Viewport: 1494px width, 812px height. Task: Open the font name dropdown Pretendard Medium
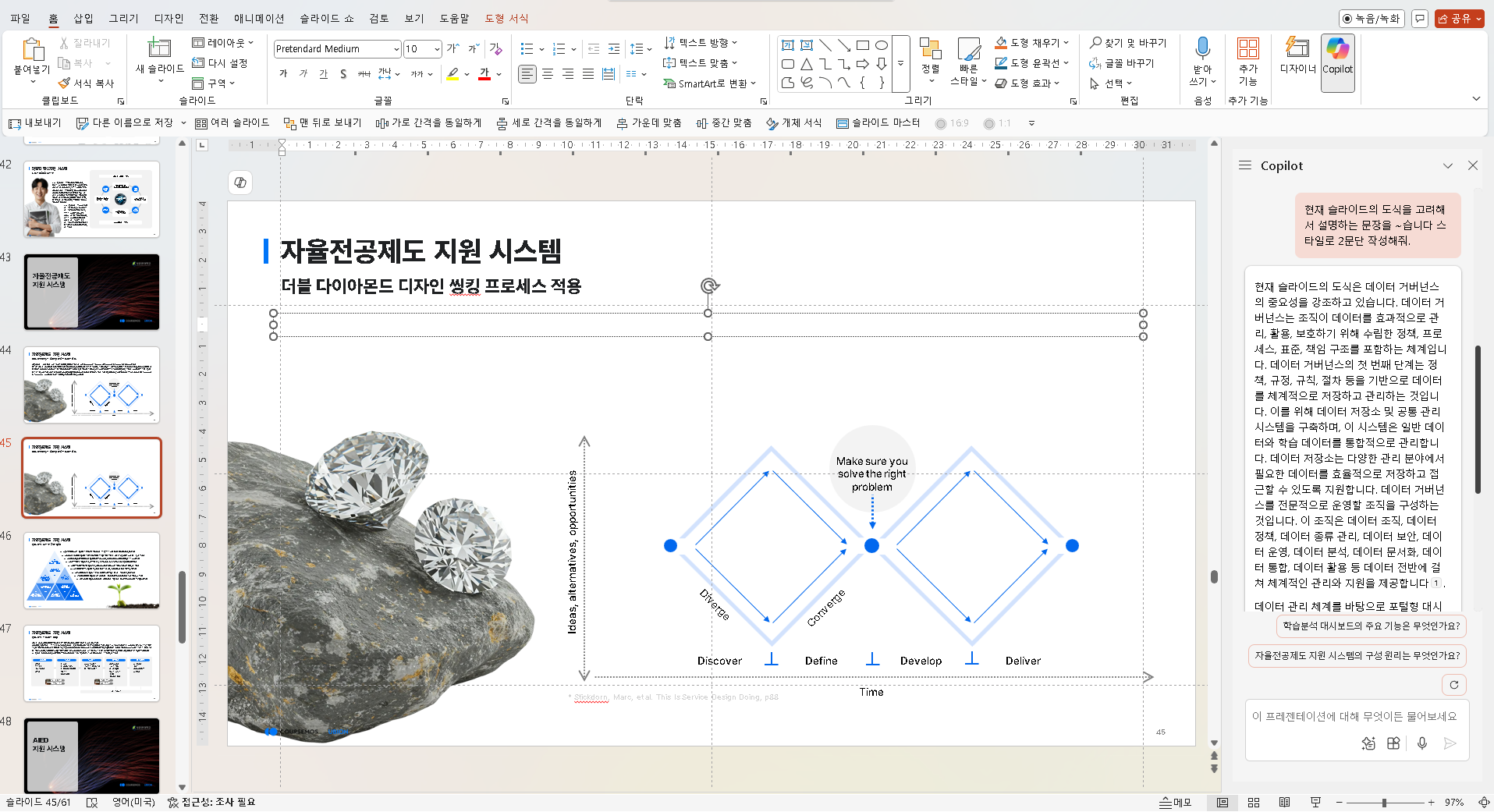pos(396,49)
